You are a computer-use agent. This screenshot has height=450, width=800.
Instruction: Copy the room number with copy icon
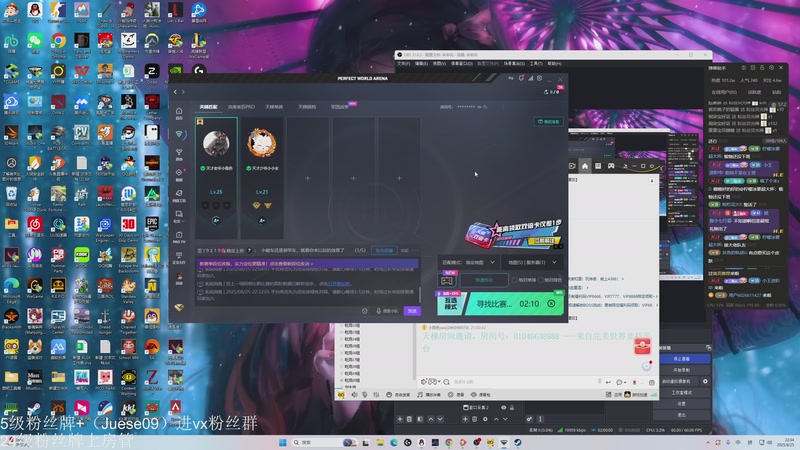[x=485, y=107]
